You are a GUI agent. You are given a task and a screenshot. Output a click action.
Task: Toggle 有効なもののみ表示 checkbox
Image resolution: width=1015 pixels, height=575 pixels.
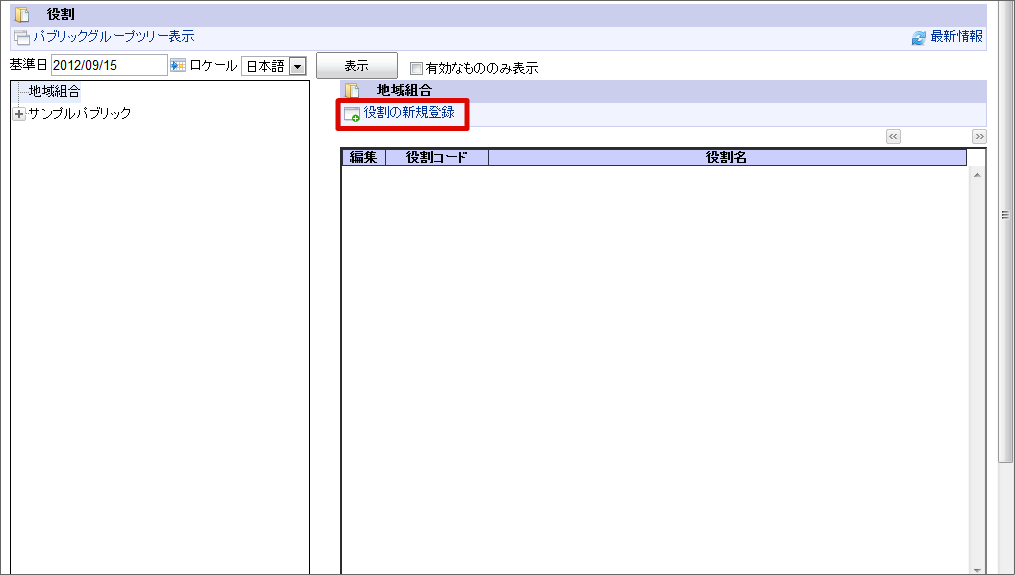416,68
